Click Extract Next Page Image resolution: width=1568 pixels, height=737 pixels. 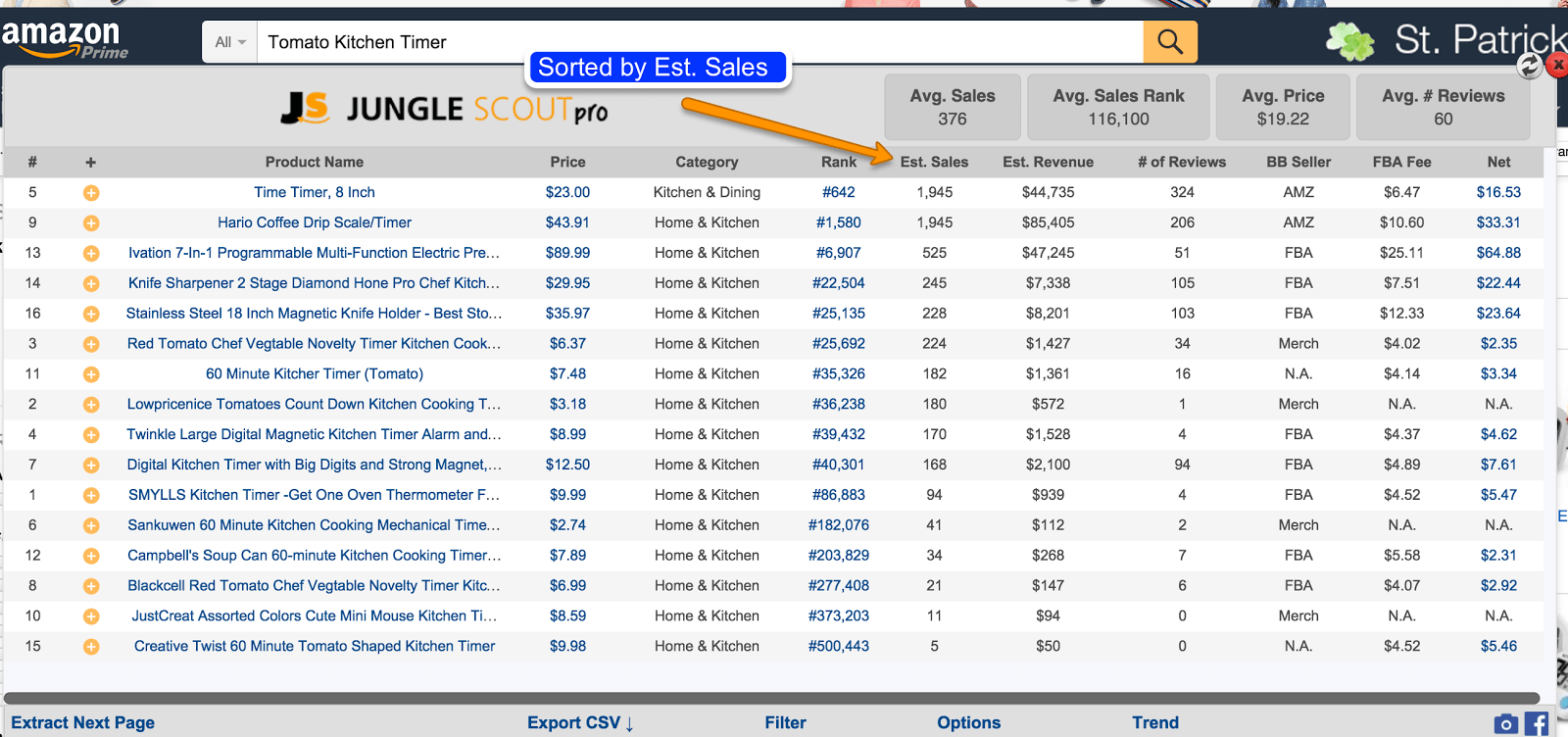pos(83,722)
